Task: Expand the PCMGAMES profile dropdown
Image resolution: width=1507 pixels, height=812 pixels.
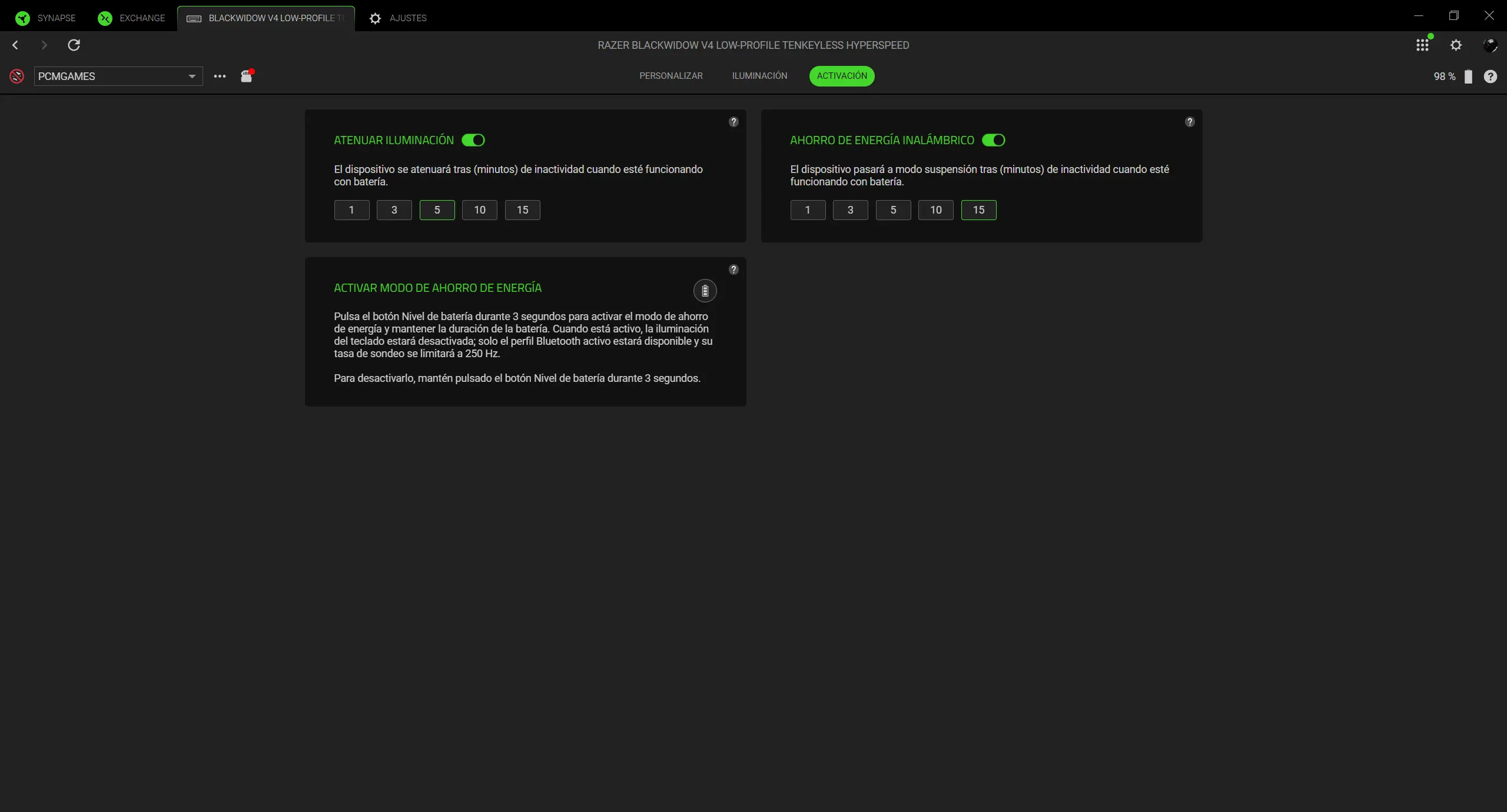Action: tap(191, 76)
